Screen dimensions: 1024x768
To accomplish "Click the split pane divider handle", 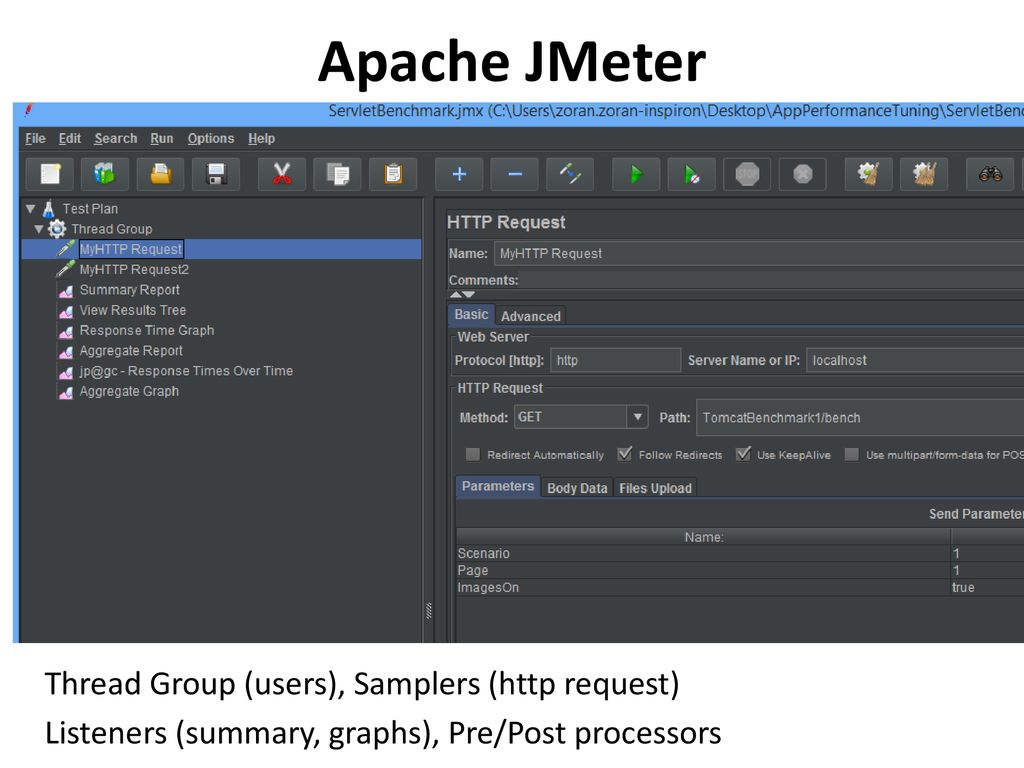I will pos(428,611).
